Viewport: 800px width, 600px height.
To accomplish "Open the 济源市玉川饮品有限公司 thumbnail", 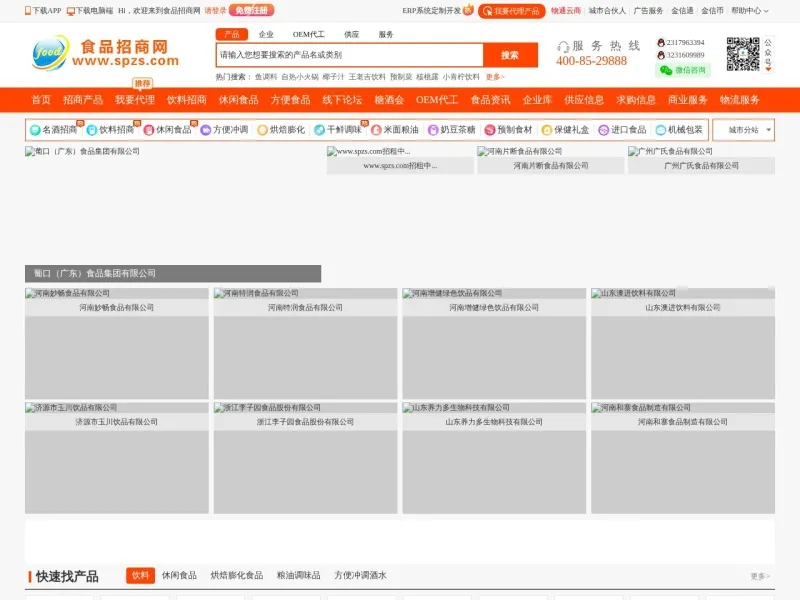I will tap(117, 458).
